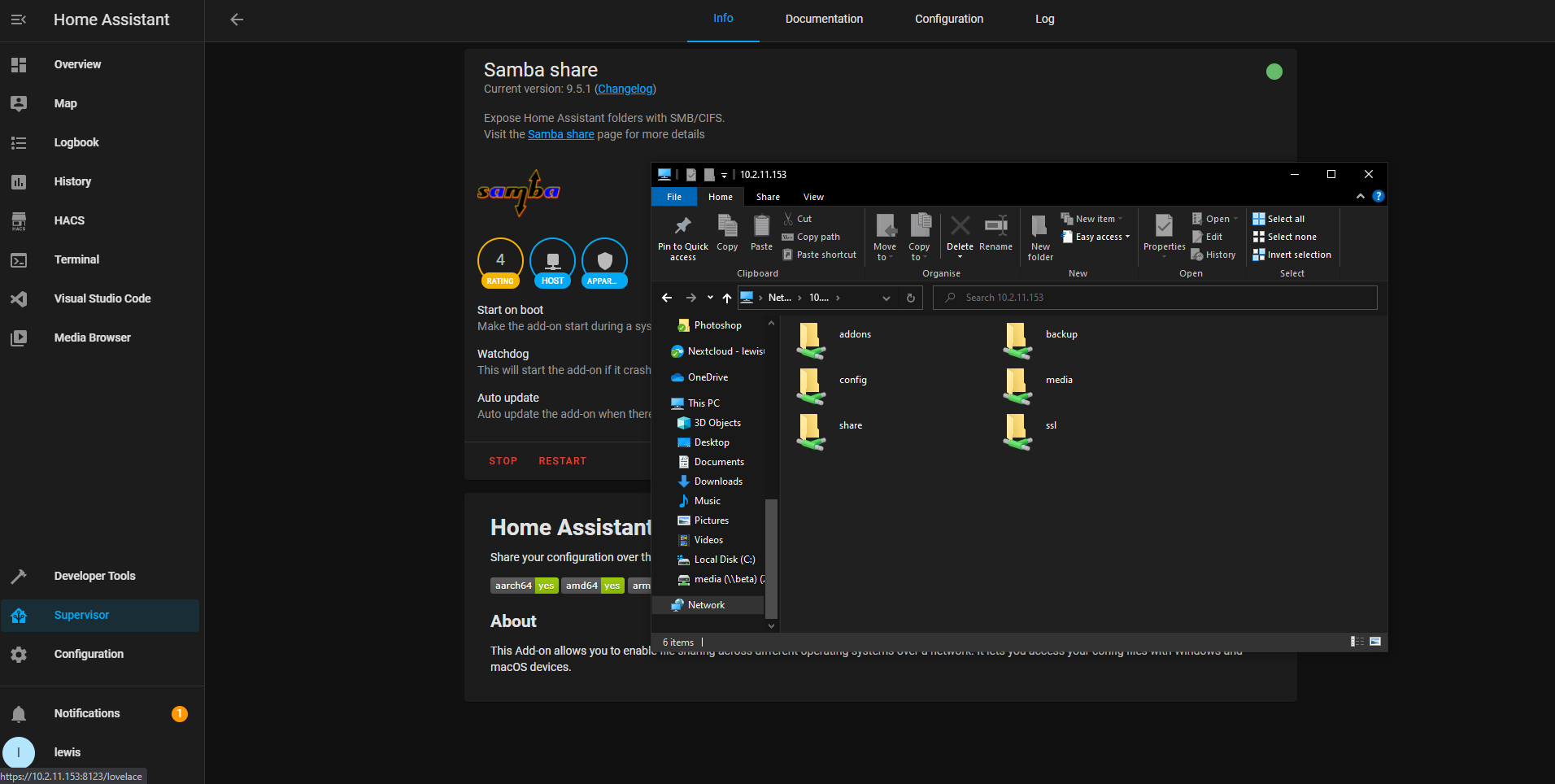Viewport: 1555px width, 784px height.
Task: Switch to details view in status bar
Action: (1357, 642)
